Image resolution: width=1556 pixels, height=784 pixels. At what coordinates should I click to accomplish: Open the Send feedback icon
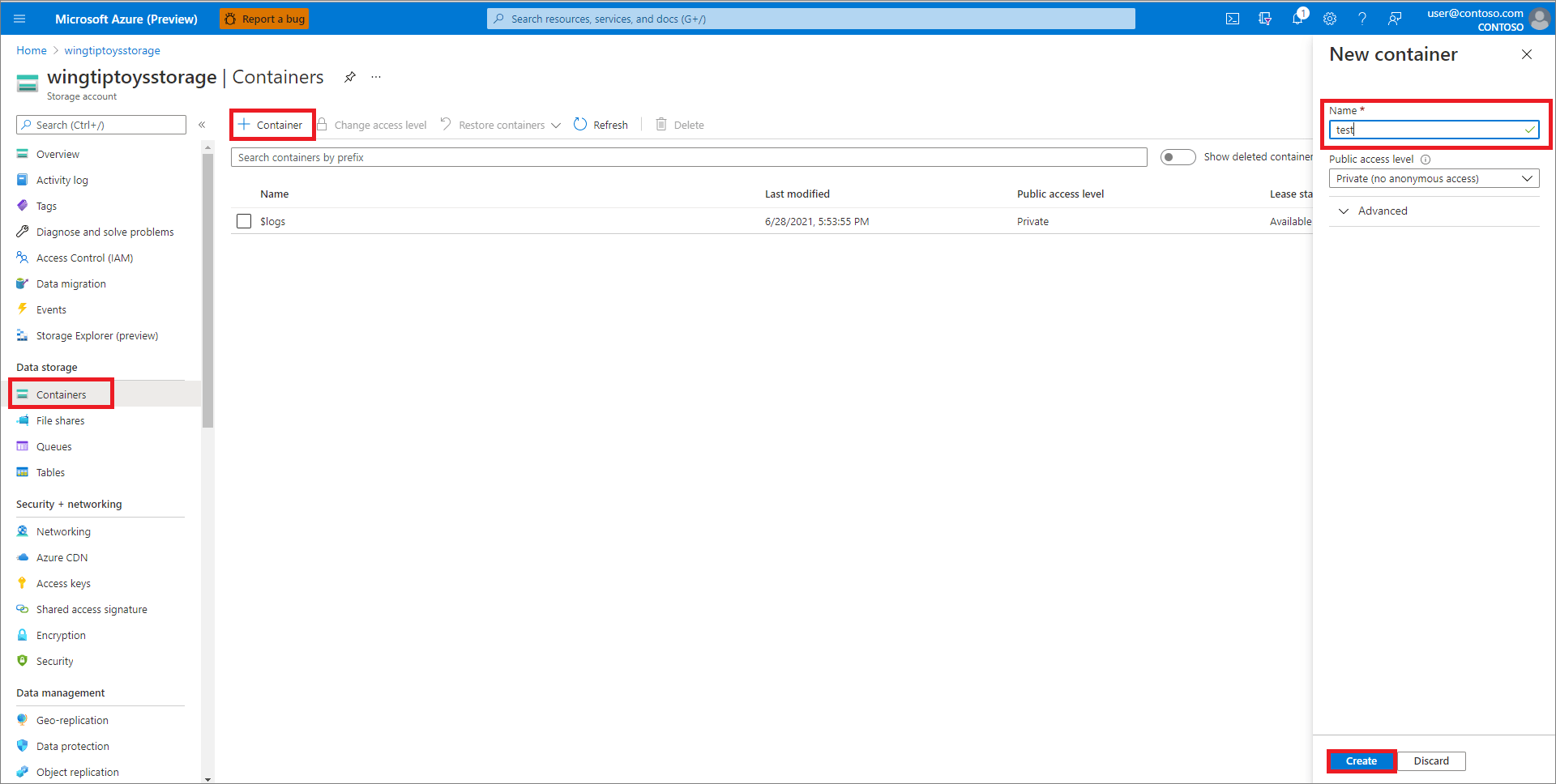coord(1395,19)
